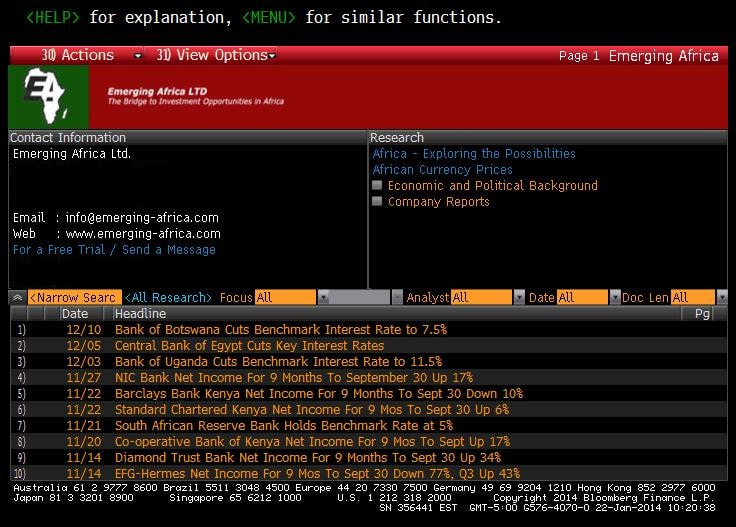
Task: Sort by the Headline column header
Action: (140, 314)
